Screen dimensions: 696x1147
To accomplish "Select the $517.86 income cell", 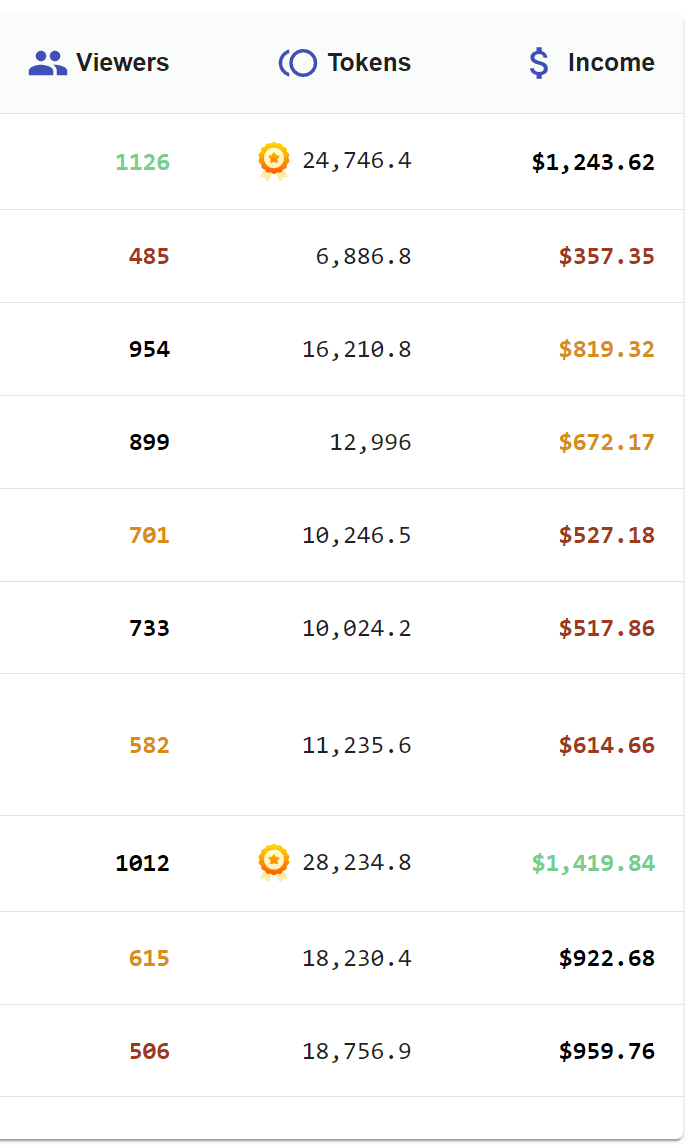I will coord(606,628).
